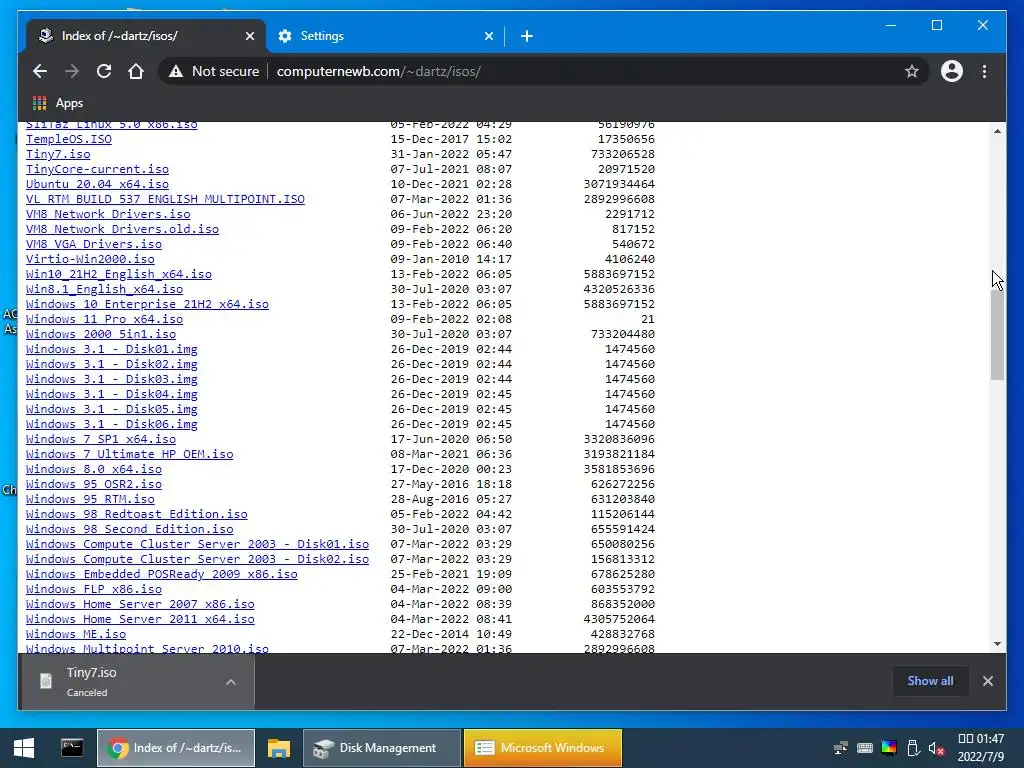Close the Settings tab
The width and height of the screenshot is (1024, 768).
(488, 36)
